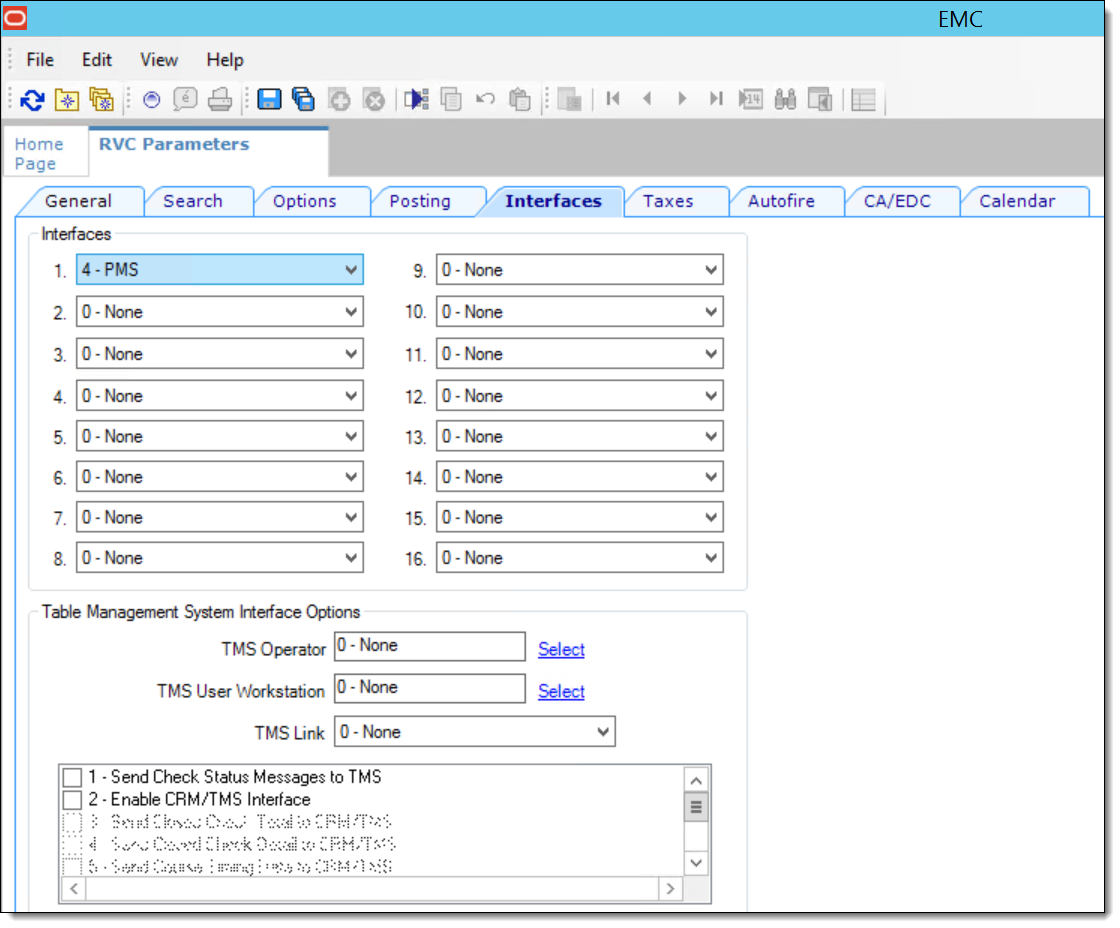Switch to the General tab
Screen dimensions: 1120x928
tap(79, 201)
